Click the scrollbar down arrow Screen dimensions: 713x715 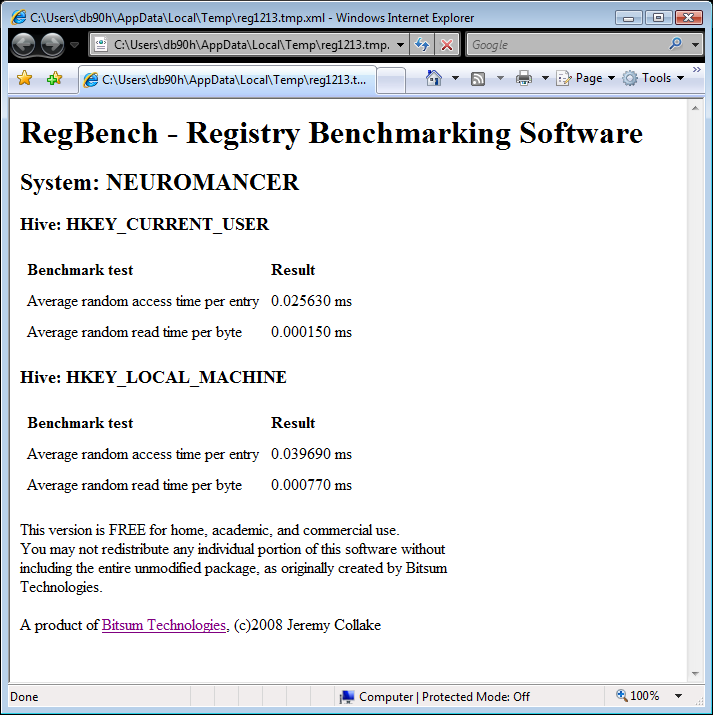(695, 674)
